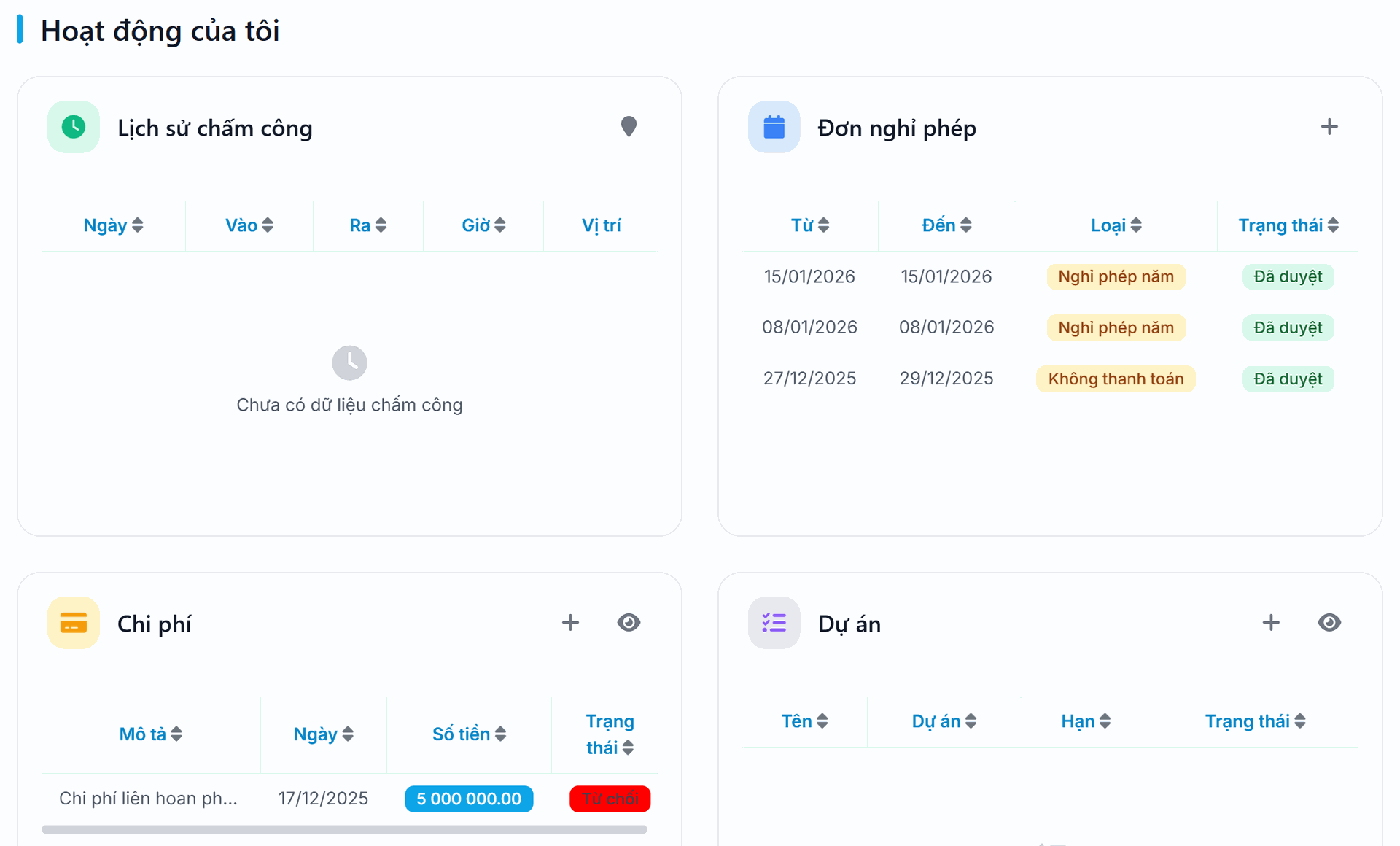Click the Vị trí column header
1400x846 pixels.
tap(602, 225)
